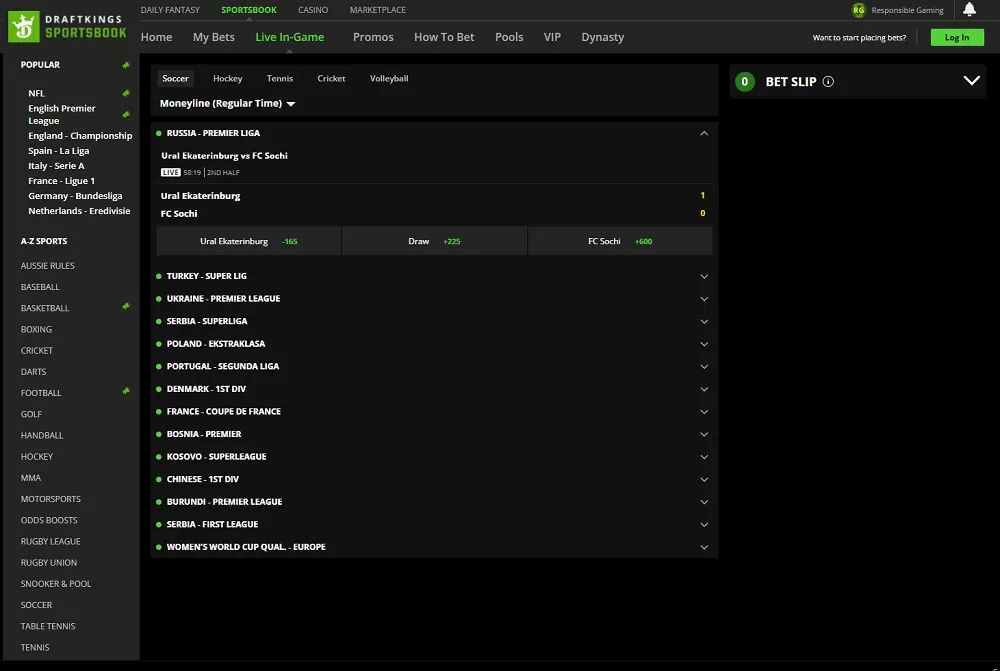
Task: Open Dynasty in main navigation
Action: tap(603, 37)
